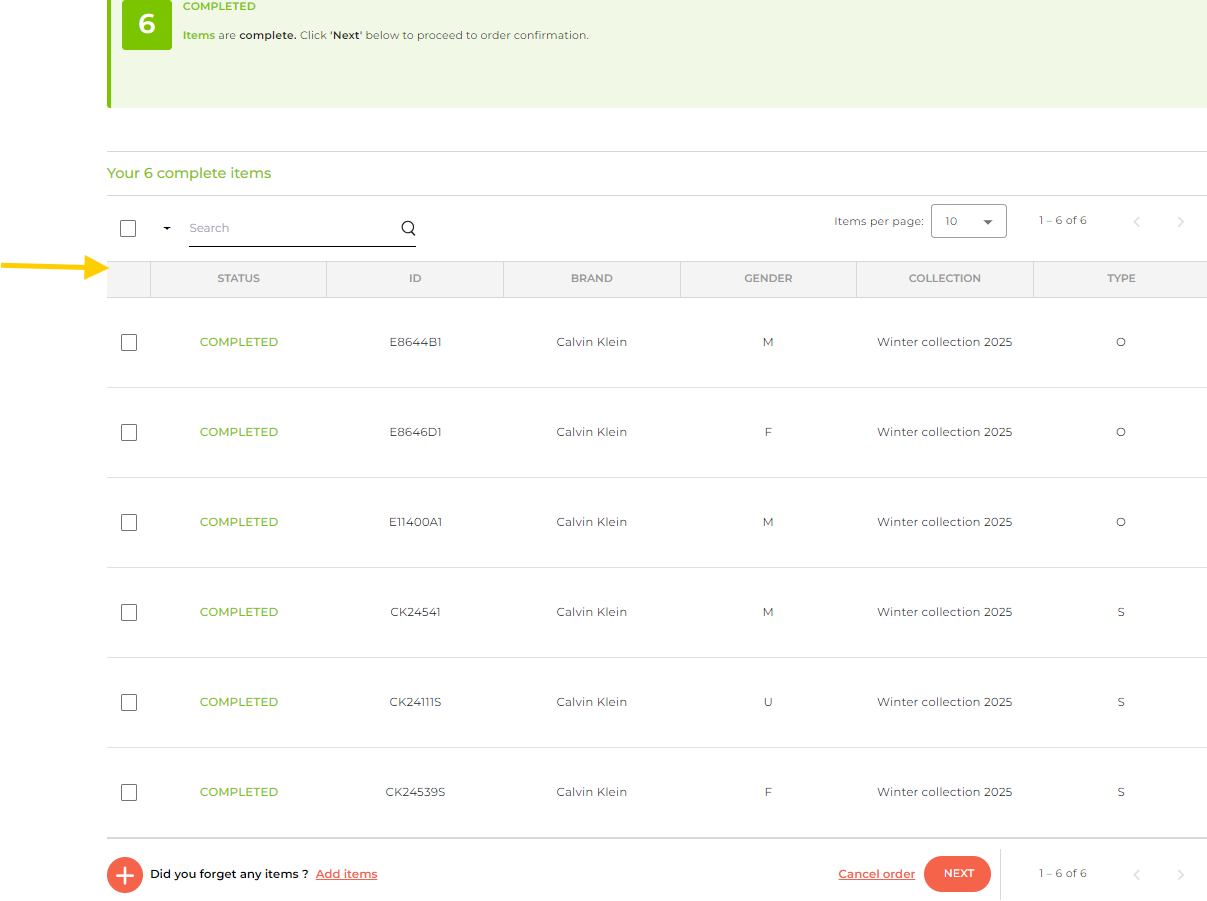
Task: Focus the Search input field
Action: click(x=290, y=228)
